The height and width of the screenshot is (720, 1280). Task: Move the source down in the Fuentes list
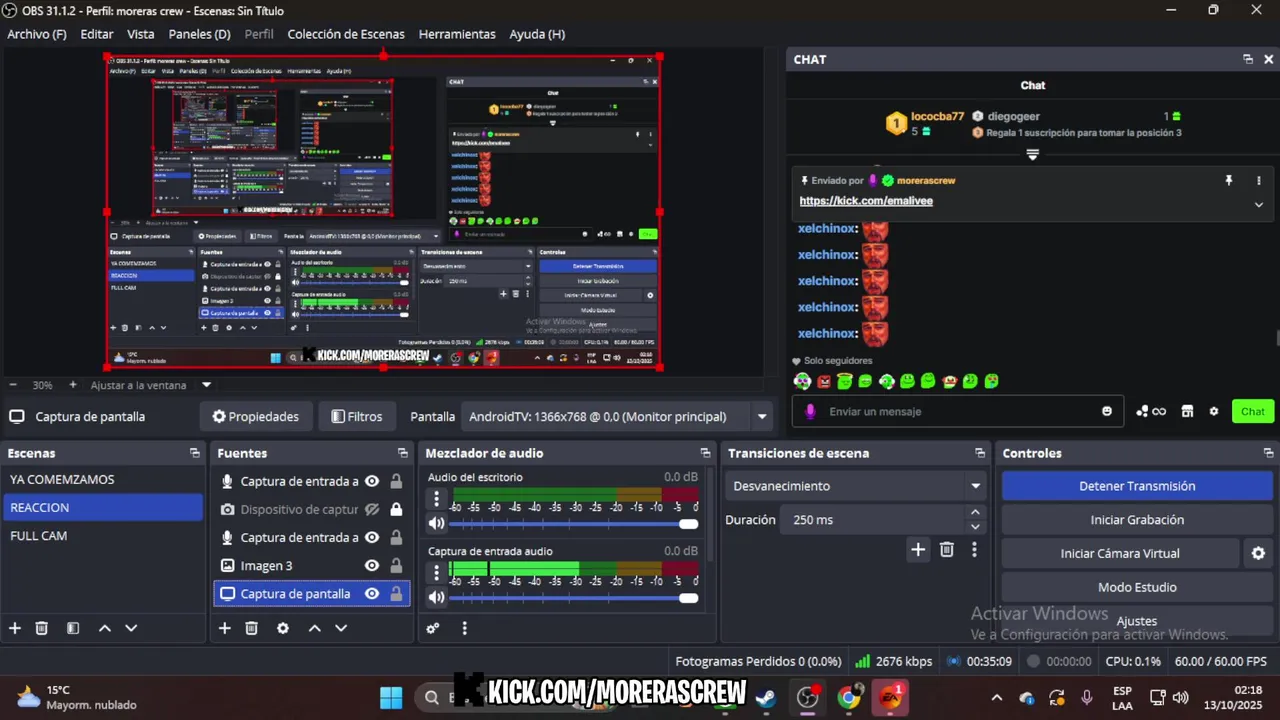tap(341, 628)
